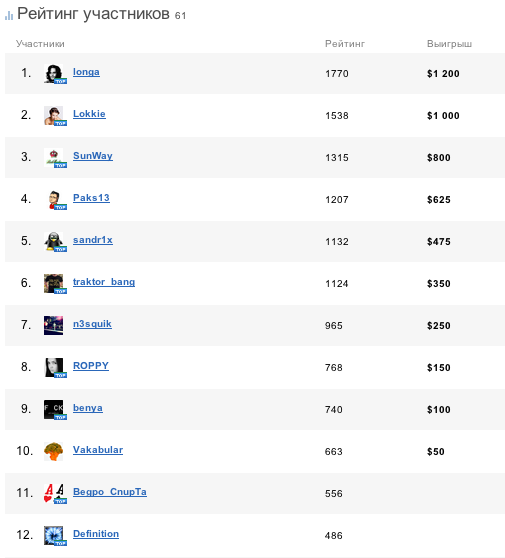Open the Definition username link
505x558 pixels.
(x=96, y=534)
